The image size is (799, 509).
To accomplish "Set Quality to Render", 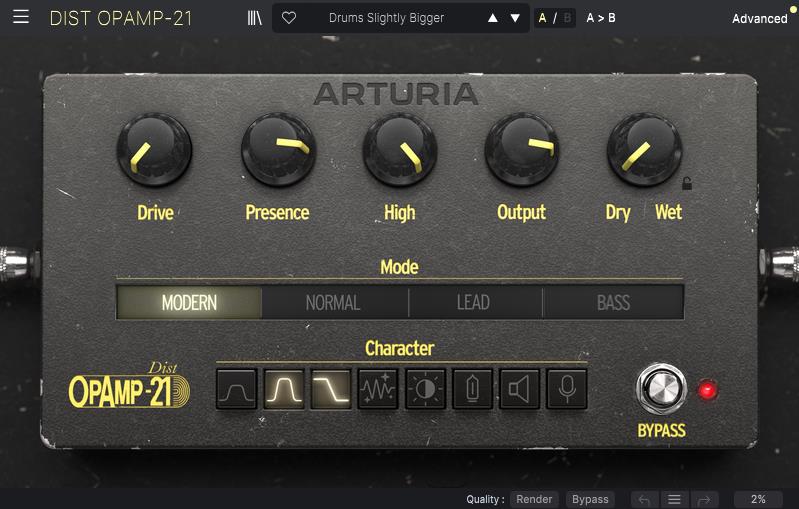I will click(534, 499).
